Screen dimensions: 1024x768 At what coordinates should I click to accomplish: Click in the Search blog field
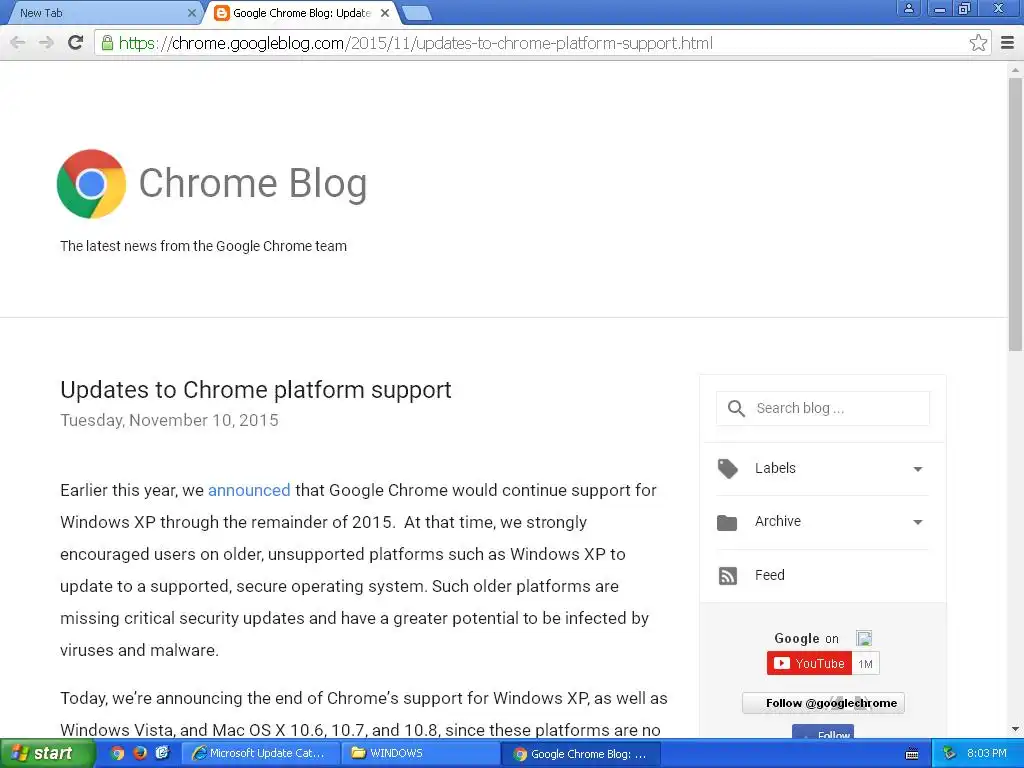(x=823, y=408)
